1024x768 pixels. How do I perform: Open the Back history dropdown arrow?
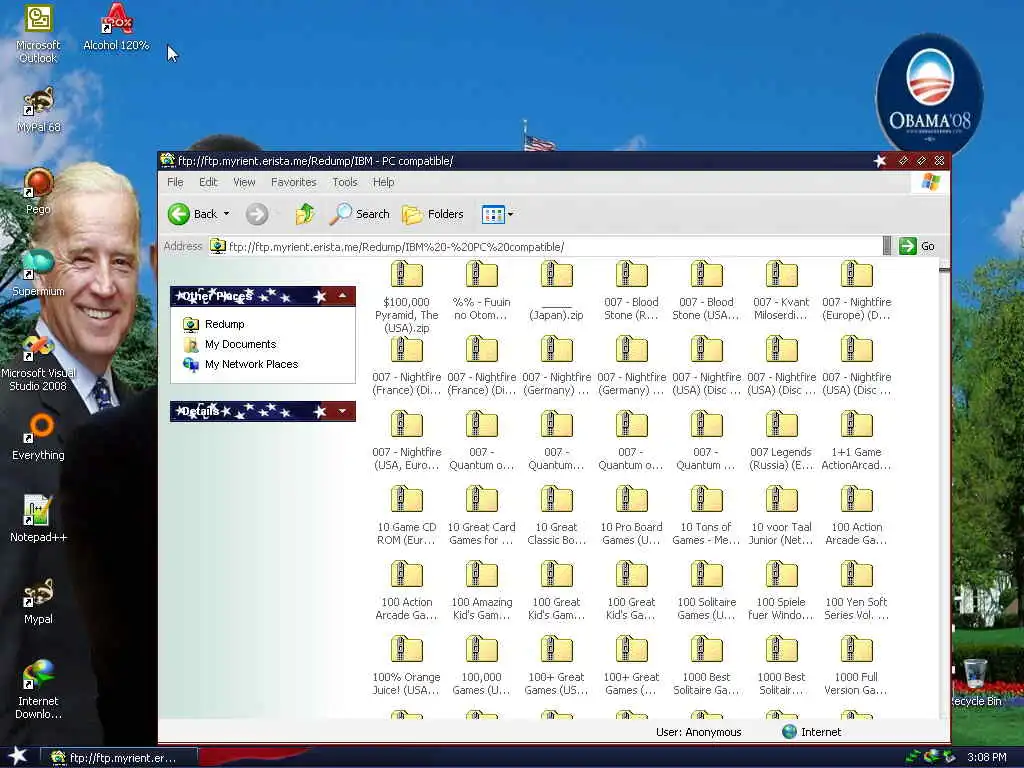pos(227,214)
